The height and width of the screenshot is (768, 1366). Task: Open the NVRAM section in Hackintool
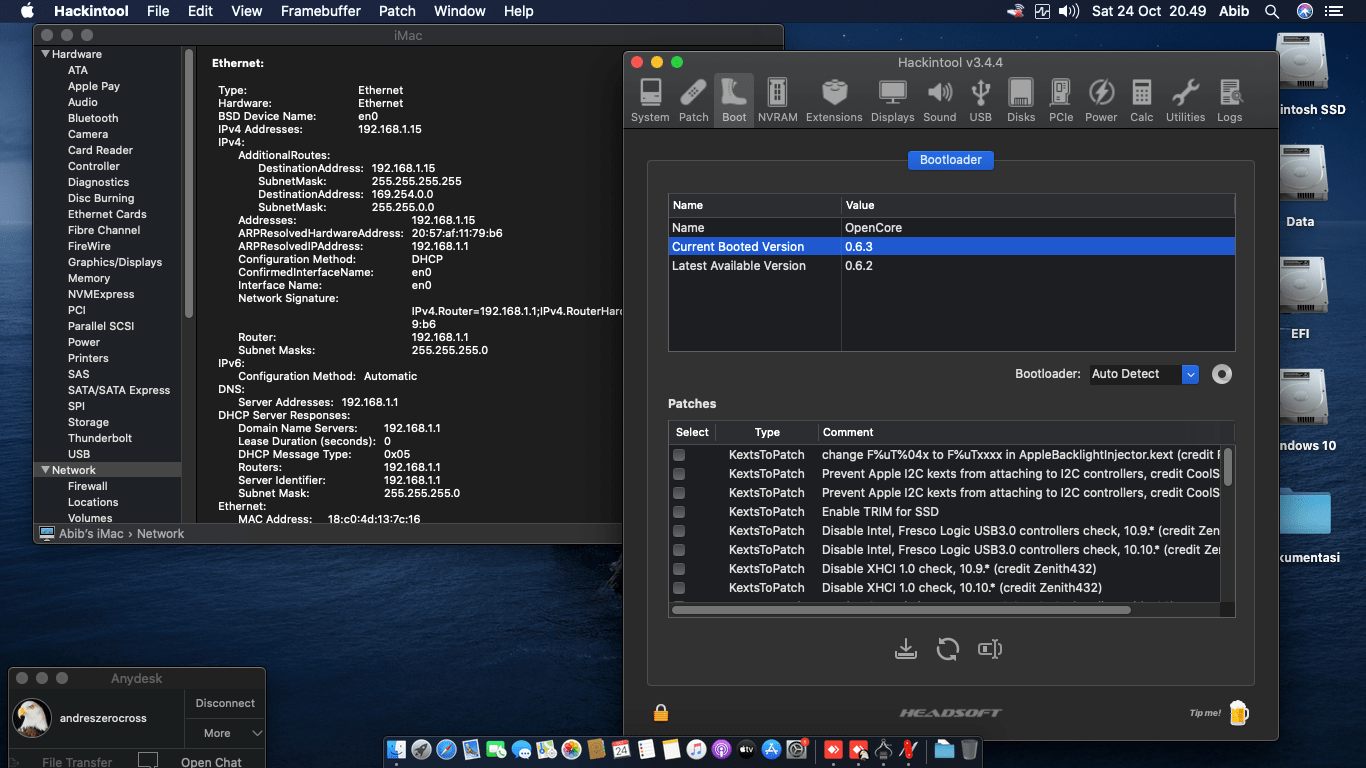777,98
